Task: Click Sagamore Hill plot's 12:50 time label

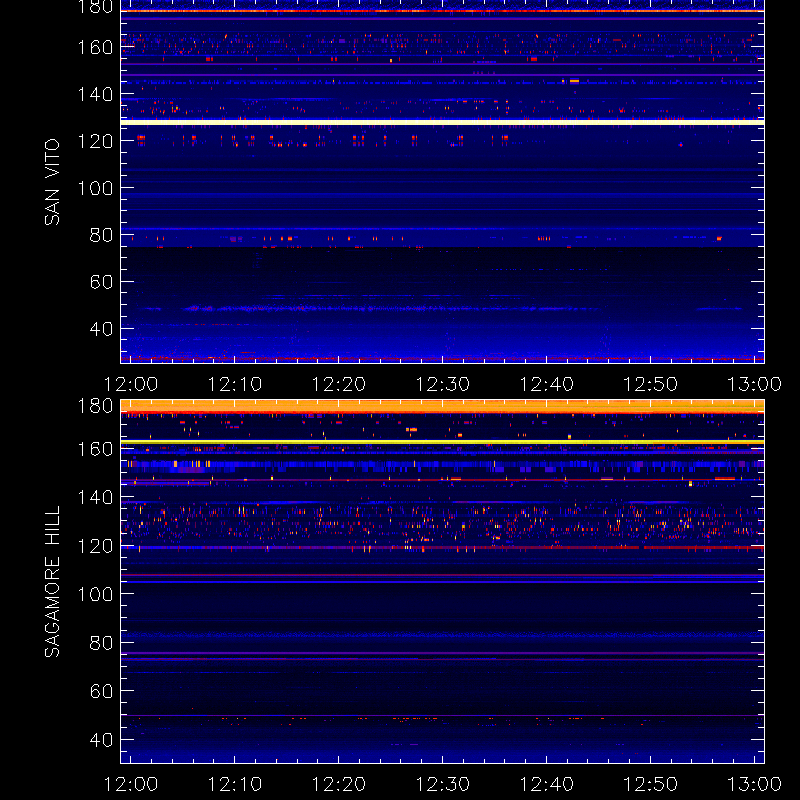Action: [651, 784]
